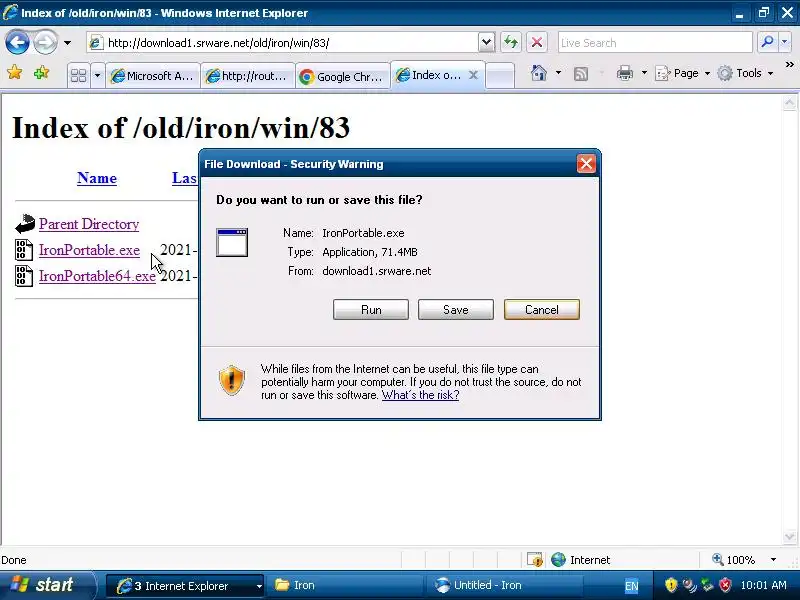Click the Print icon
The height and width of the screenshot is (600, 800).
pyautogui.click(x=624, y=73)
